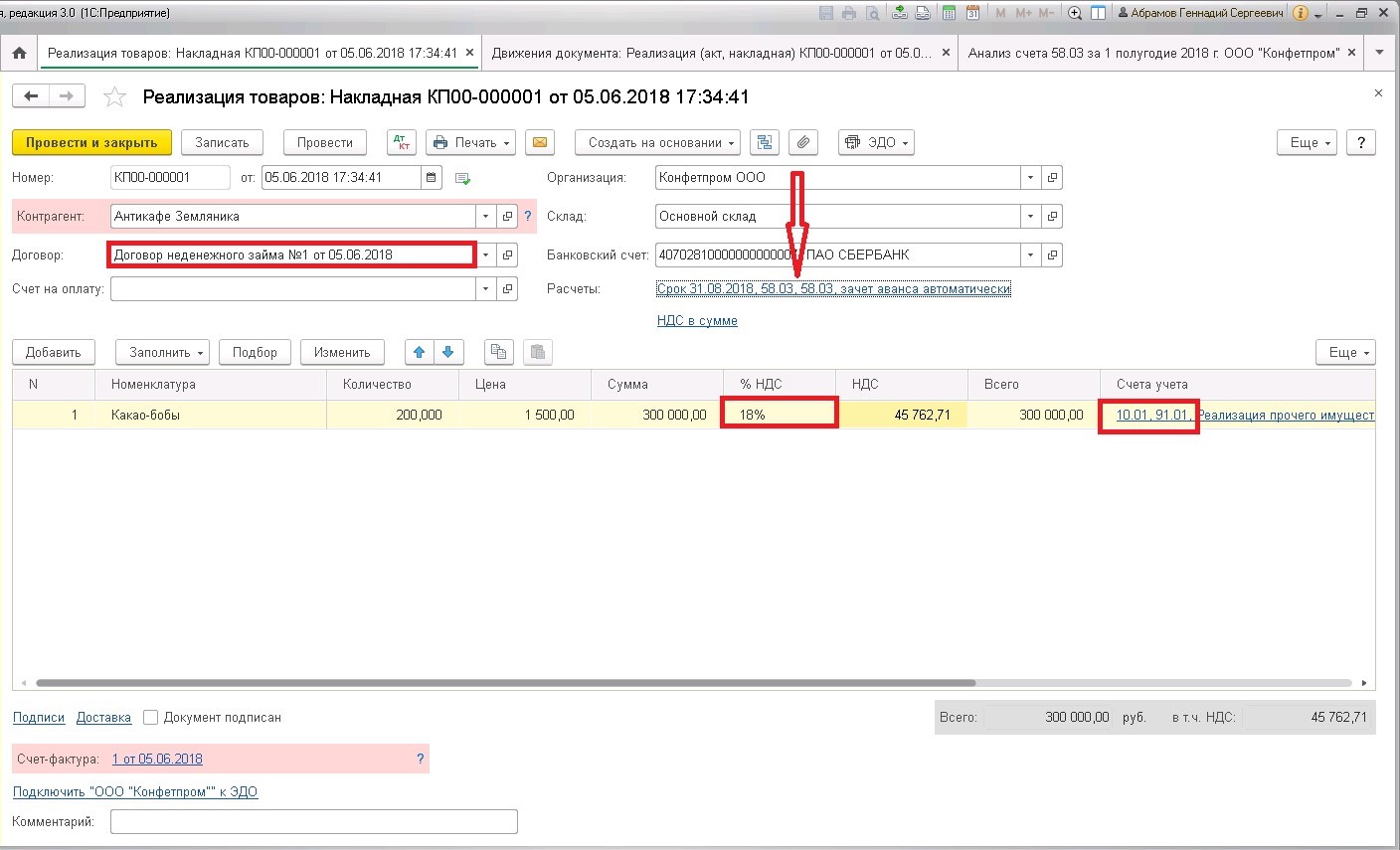Image resolution: width=1400 pixels, height=850 pixels.
Task: Click Подключить ООО Конфетпром к ЭДО link
Action: 135,792
